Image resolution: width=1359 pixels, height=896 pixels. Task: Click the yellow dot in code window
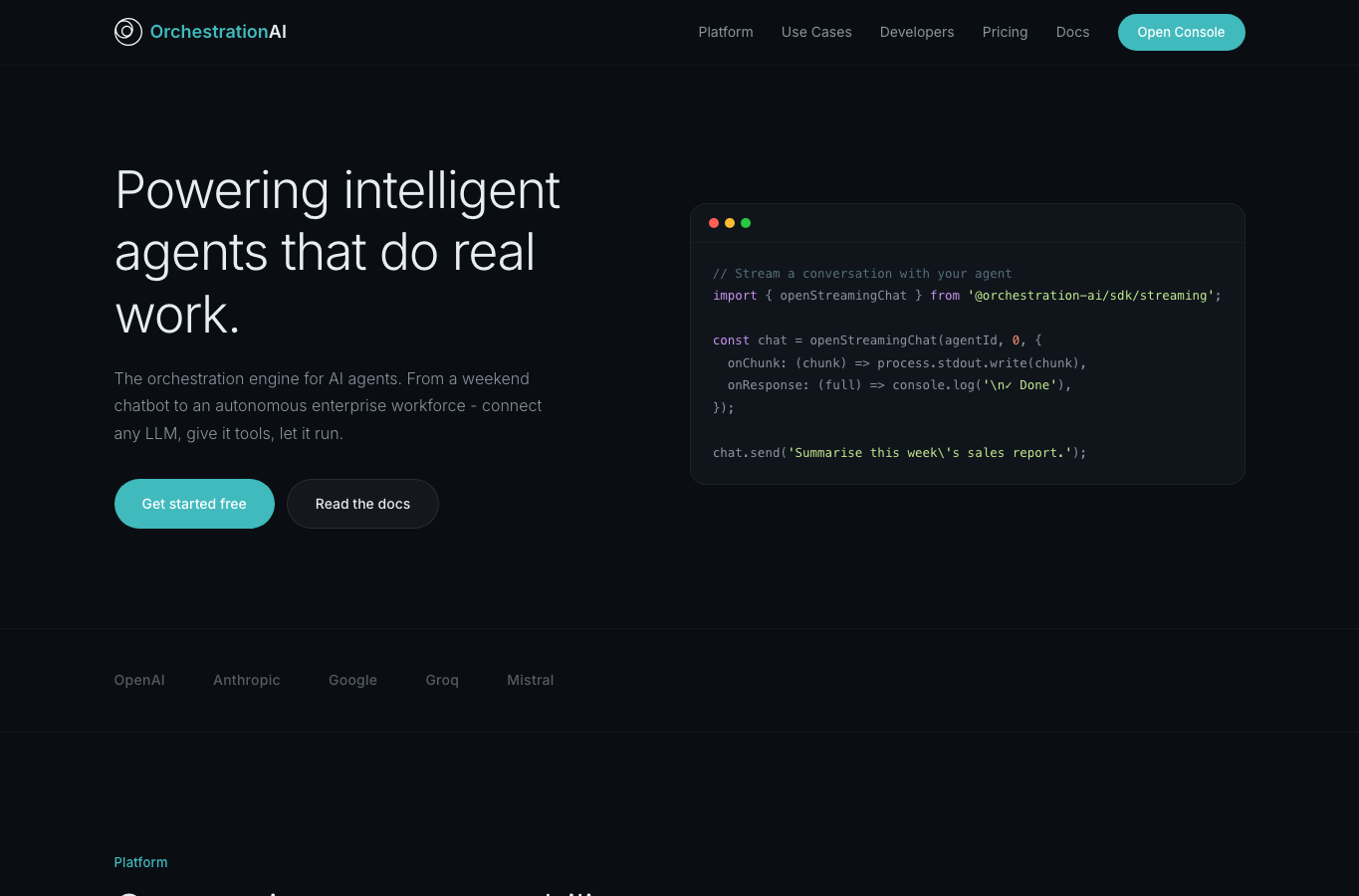[x=730, y=223]
